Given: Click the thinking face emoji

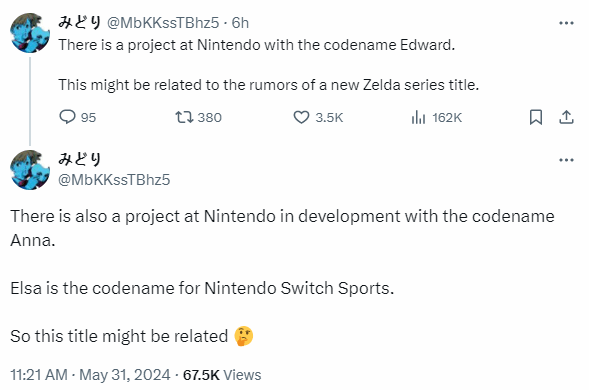Looking at the screenshot, I should coord(244,336).
